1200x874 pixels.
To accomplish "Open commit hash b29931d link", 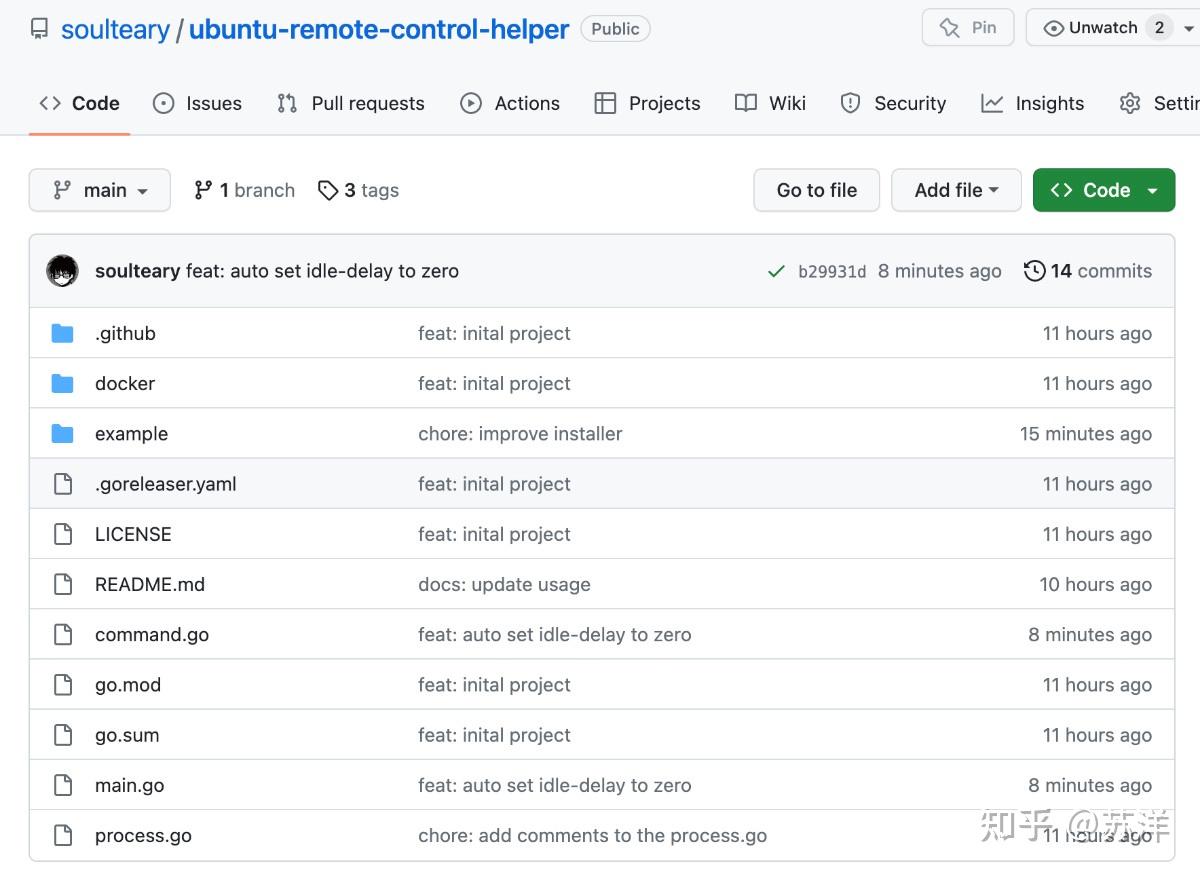I will point(832,272).
